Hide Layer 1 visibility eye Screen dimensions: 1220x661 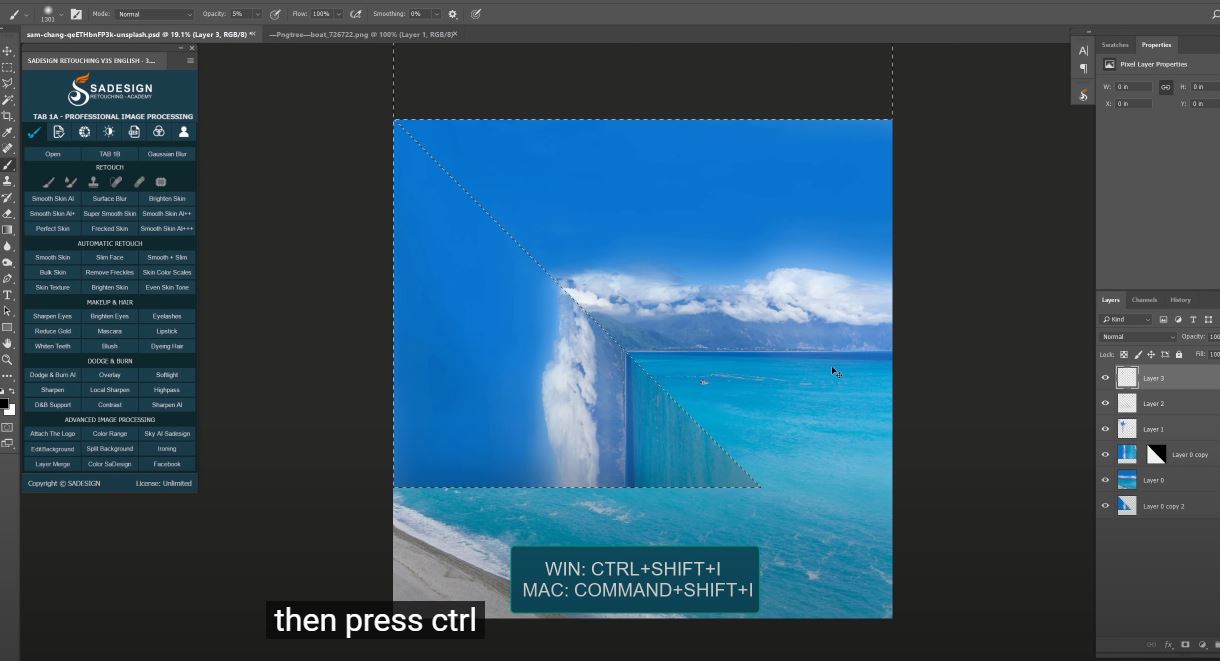point(1105,429)
